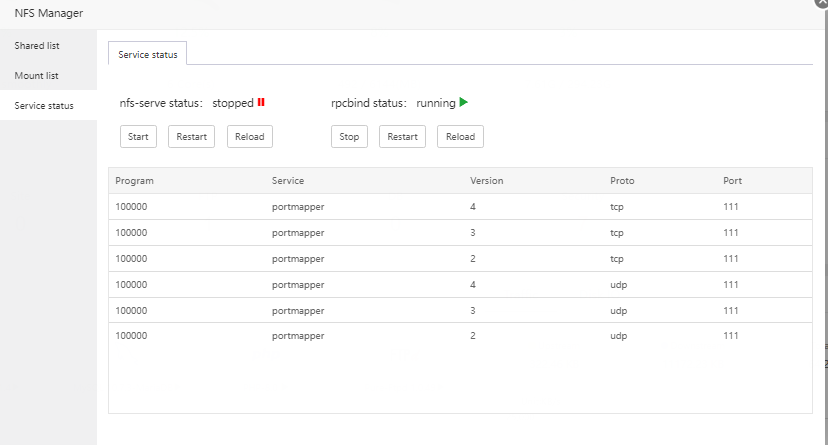Click the Port column header
828x445 pixels.
pyautogui.click(x=732, y=181)
